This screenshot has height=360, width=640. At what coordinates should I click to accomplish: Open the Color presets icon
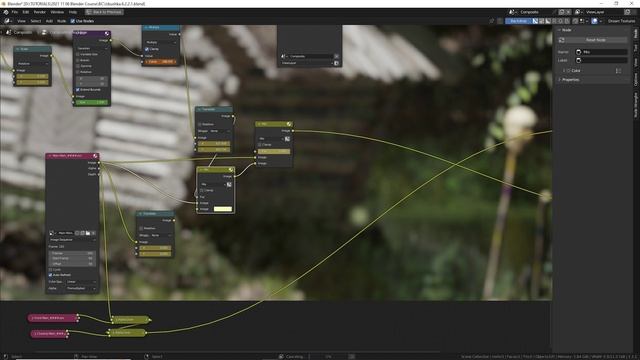(x=618, y=71)
